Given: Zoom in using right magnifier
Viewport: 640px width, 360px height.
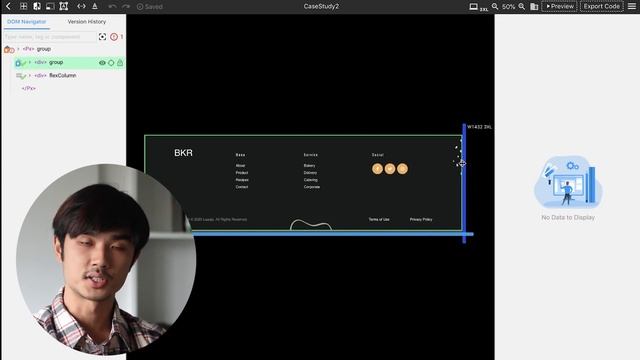Looking at the screenshot, I should [522, 7].
